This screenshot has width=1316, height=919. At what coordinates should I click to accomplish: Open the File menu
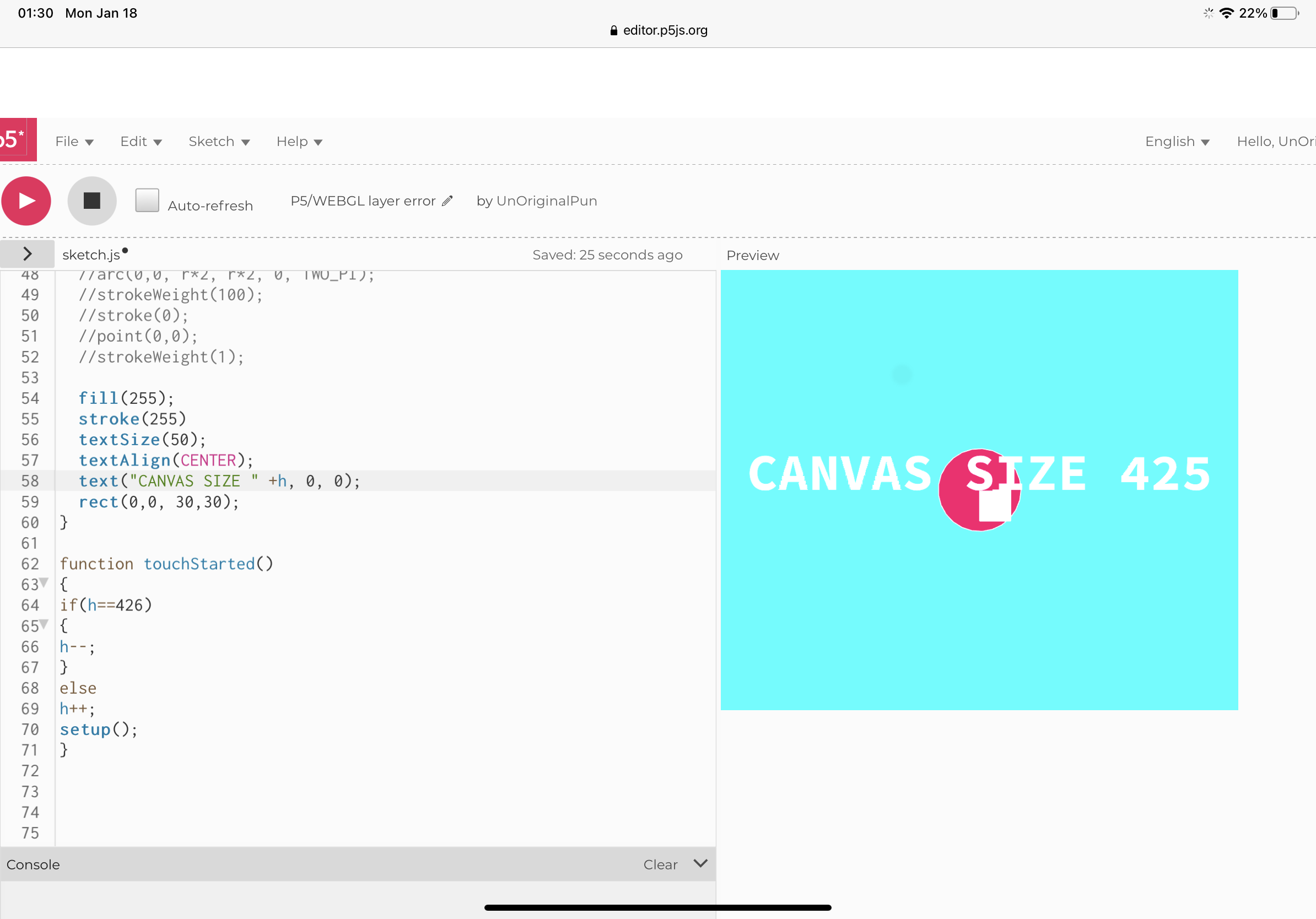(x=74, y=141)
